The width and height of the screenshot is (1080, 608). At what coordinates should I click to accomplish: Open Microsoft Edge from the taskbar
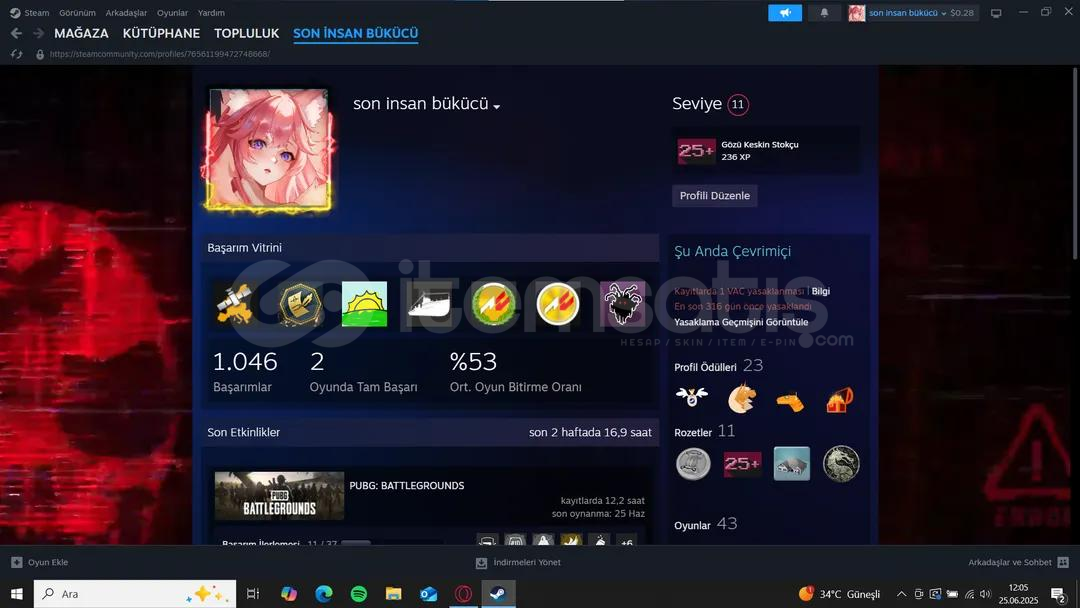[x=324, y=594]
